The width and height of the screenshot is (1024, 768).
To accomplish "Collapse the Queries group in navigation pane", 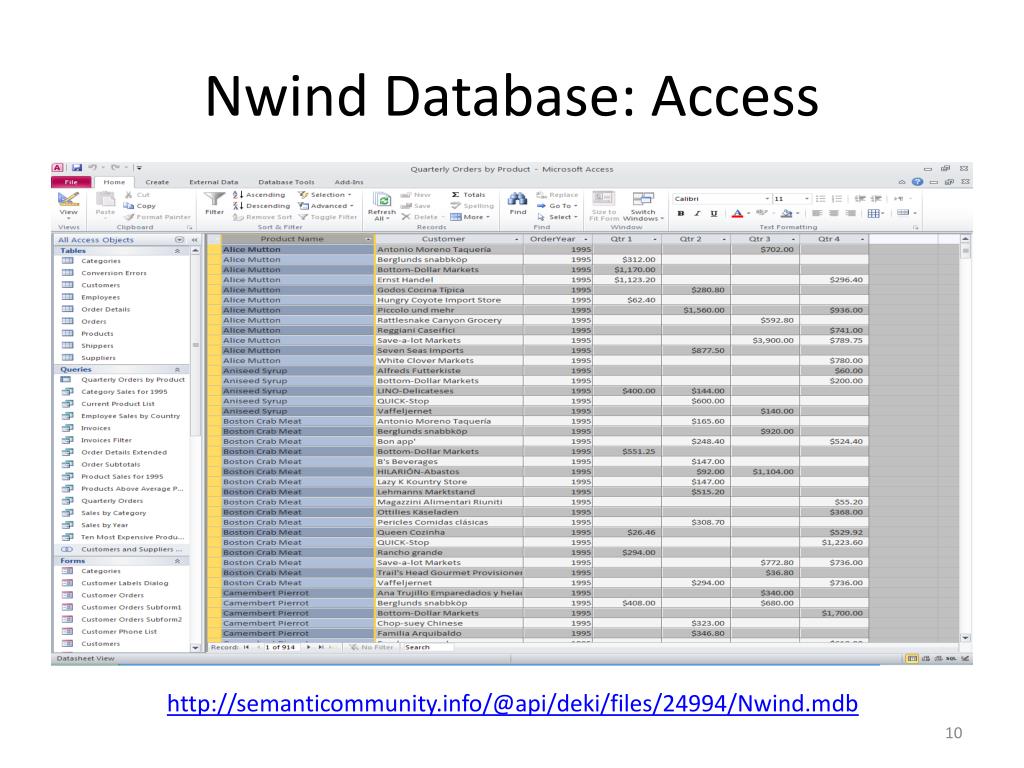I will coord(177,370).
